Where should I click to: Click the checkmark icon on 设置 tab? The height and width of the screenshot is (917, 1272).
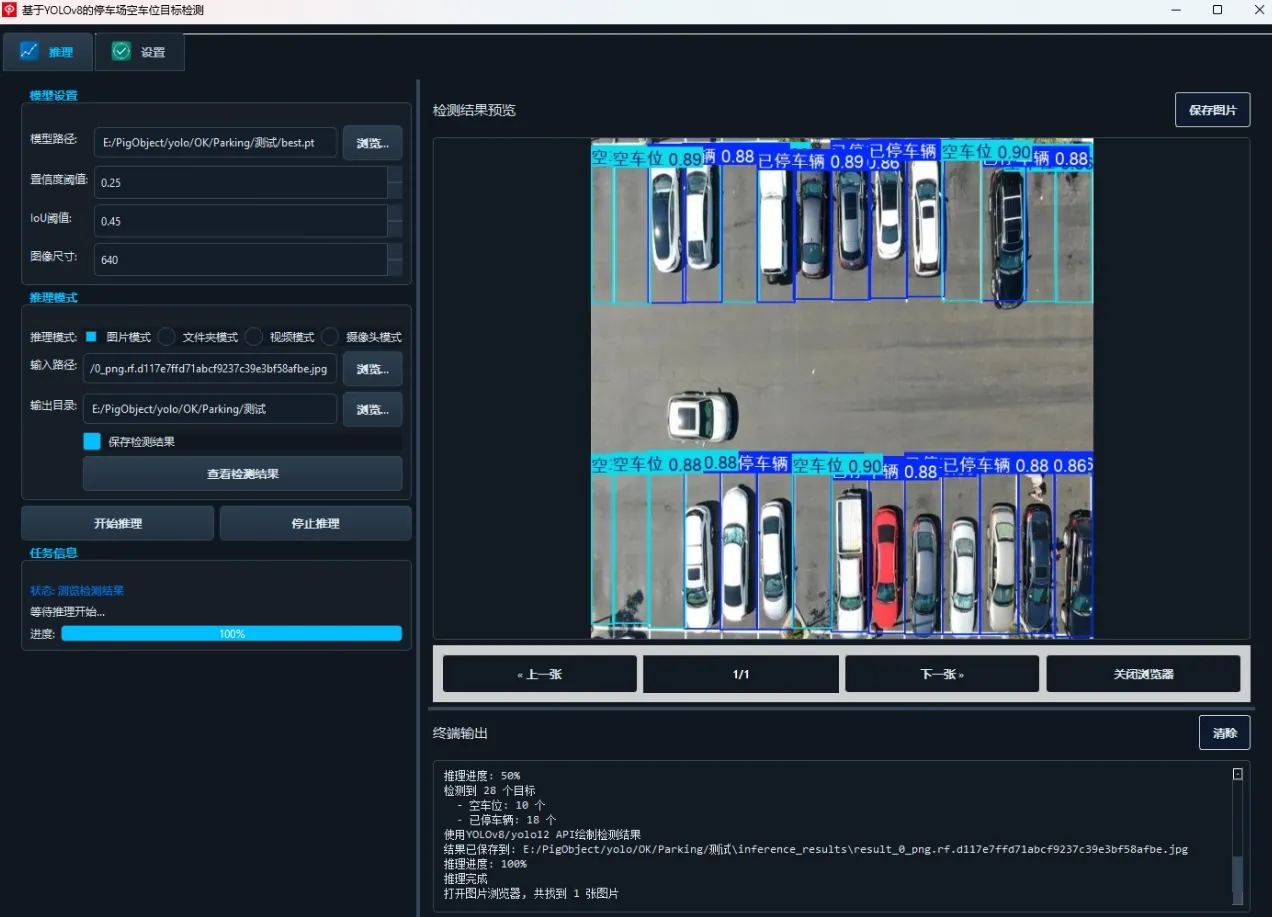[x=121, y=51]
